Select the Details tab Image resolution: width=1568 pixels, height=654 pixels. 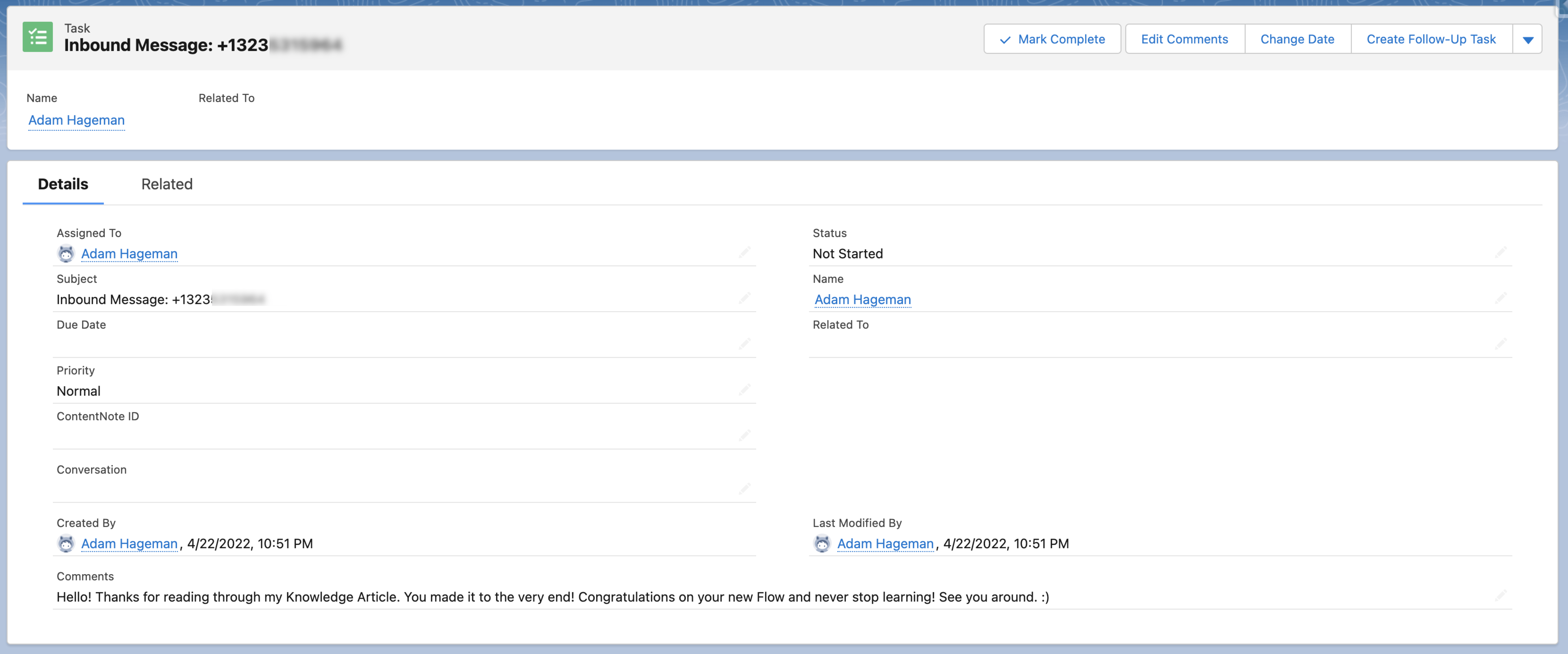(x=63, y=184)
